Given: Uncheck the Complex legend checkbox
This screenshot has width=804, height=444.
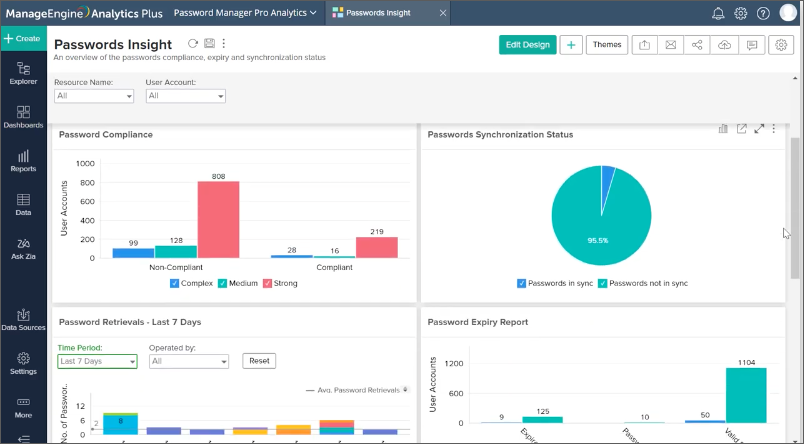Looking at the screenshot, I should coord(174,283).
